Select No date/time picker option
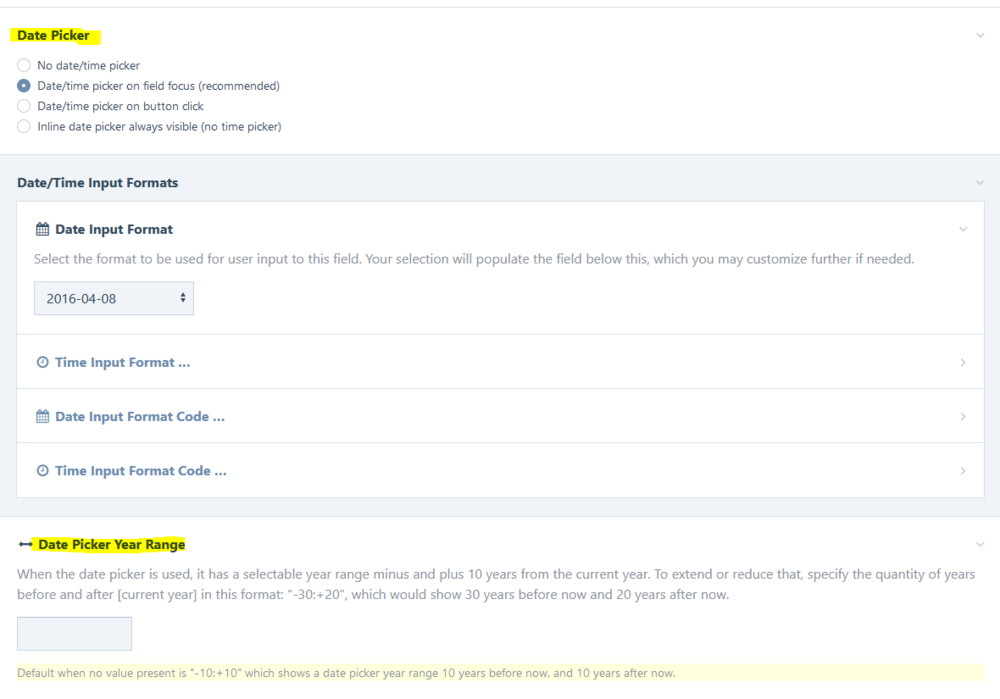 click(24, 65)
